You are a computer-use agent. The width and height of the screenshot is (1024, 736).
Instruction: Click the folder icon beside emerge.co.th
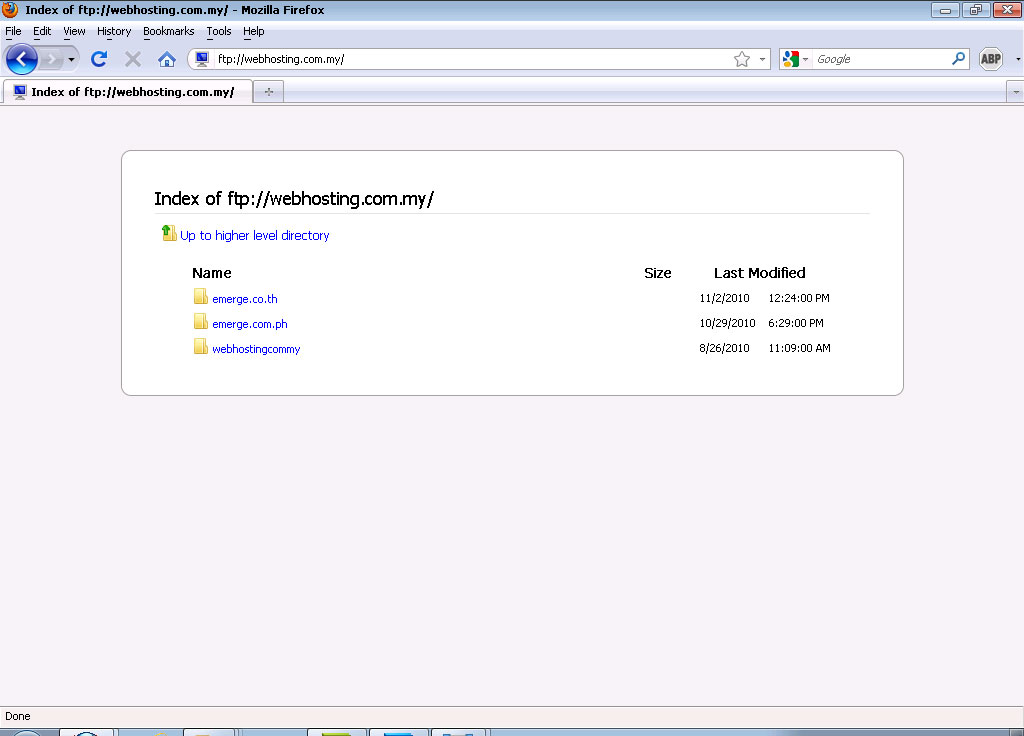point(201,297)
